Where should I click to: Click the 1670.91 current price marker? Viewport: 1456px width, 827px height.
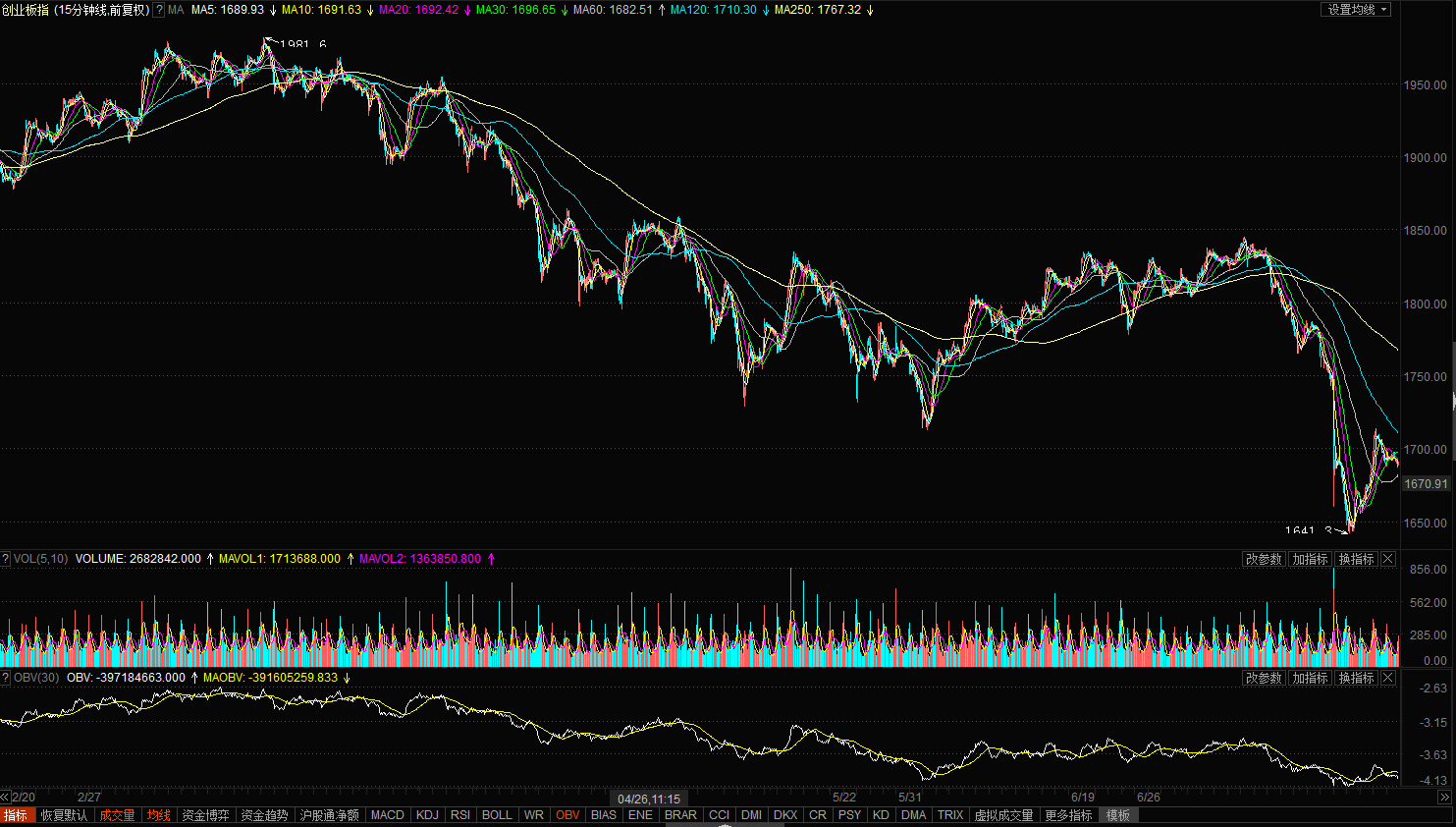click(x=1425, y=483)
